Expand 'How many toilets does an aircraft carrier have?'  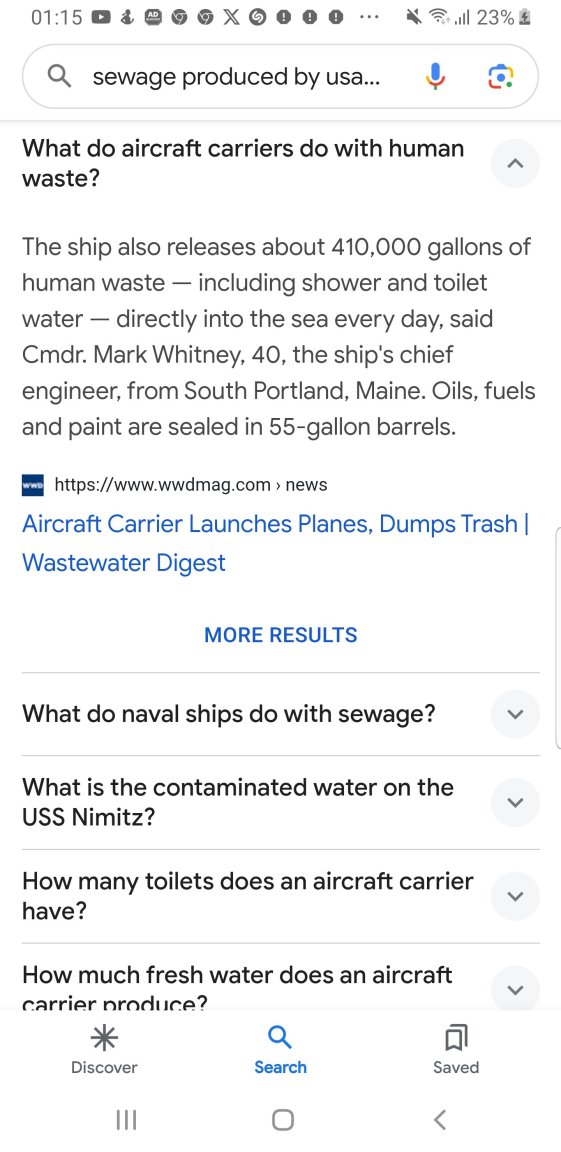(x=515, y=896)
